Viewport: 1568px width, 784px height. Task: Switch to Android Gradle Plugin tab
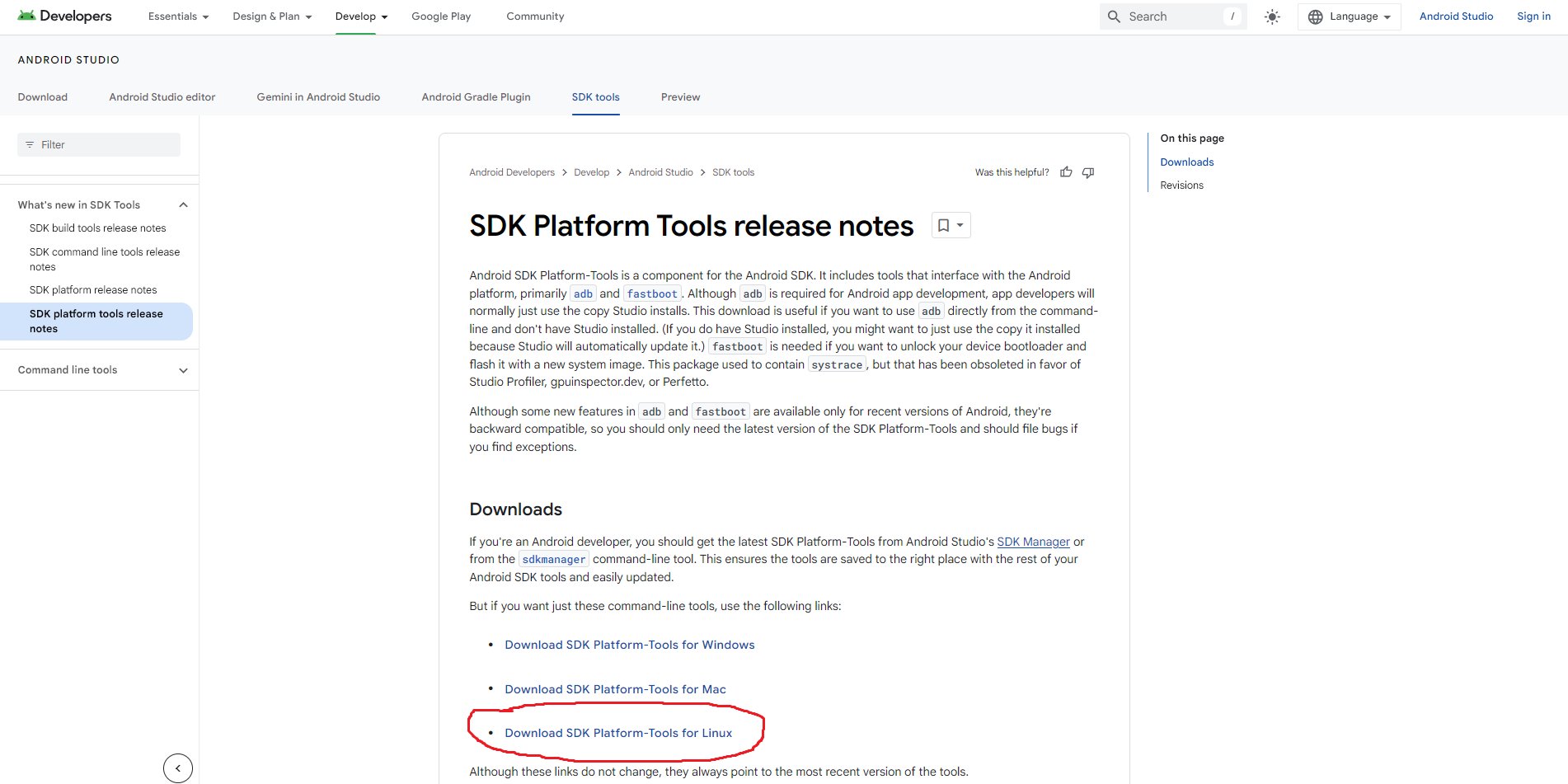click(x=476, y=97)
